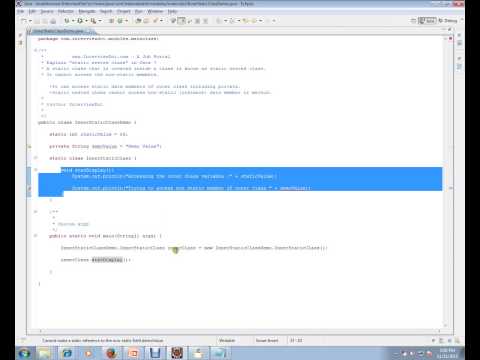Click the system tray clock
This screenshot has width=480, height=360.
point(448,353)
